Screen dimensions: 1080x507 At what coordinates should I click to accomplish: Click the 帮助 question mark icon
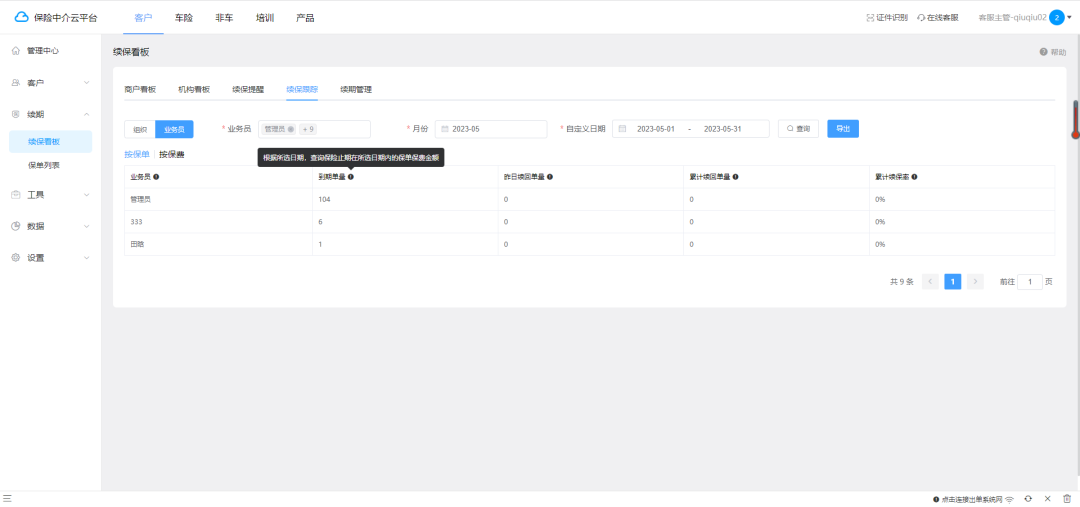click(1043, 52)
